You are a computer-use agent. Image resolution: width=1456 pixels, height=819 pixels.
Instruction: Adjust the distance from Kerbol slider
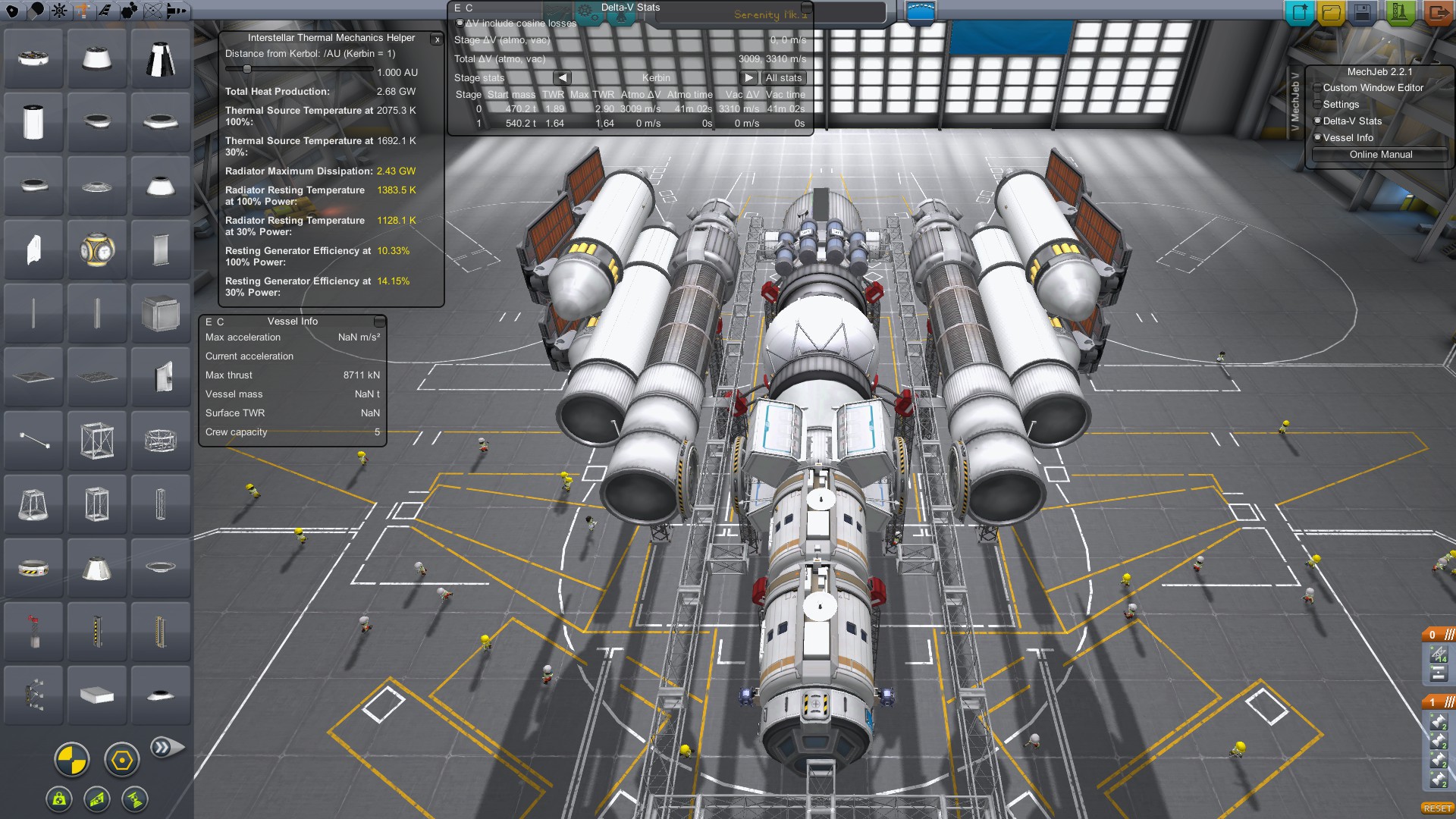(247, 69)
